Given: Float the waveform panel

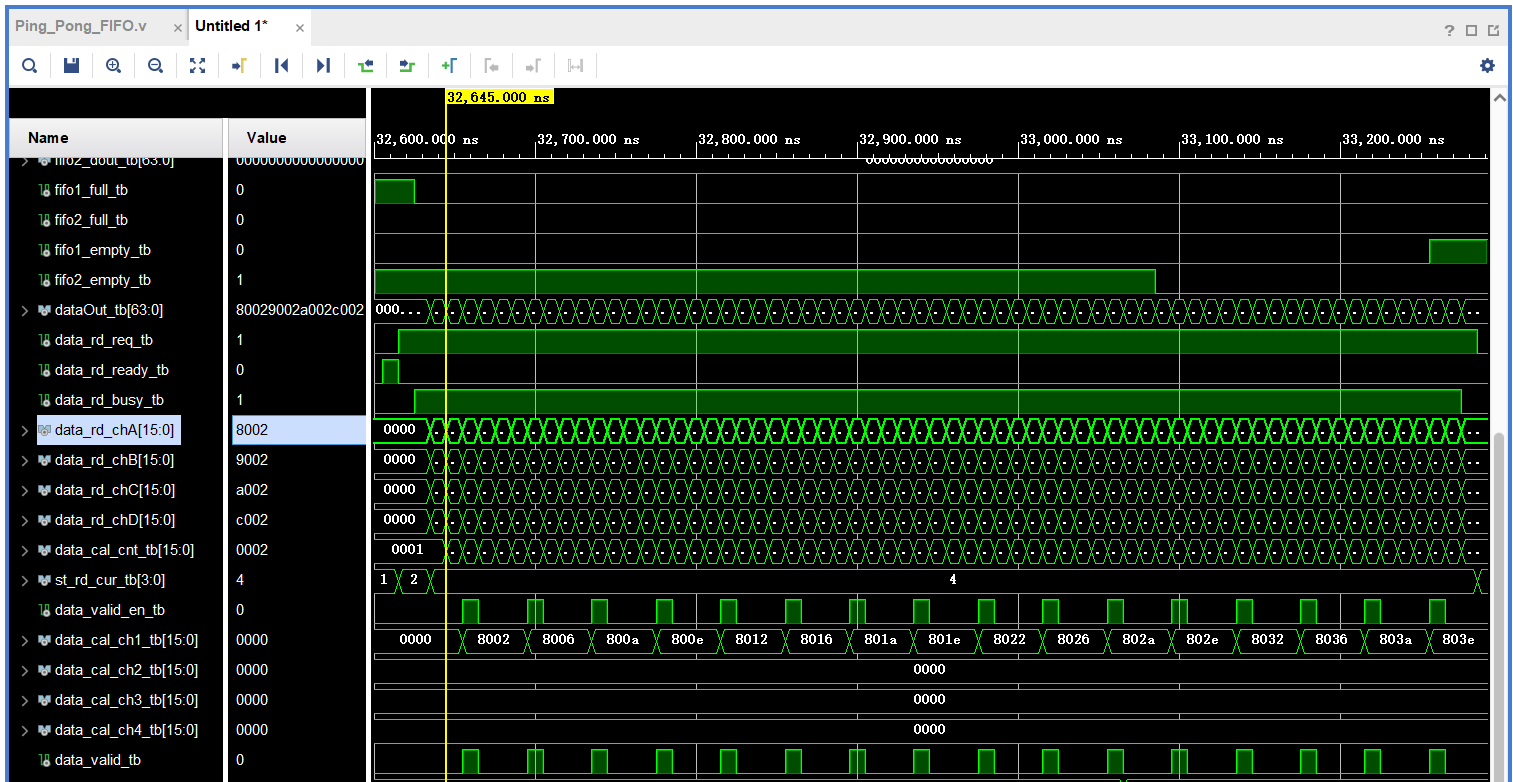Looking at the screenshot, I should [x=1493, y=30].
